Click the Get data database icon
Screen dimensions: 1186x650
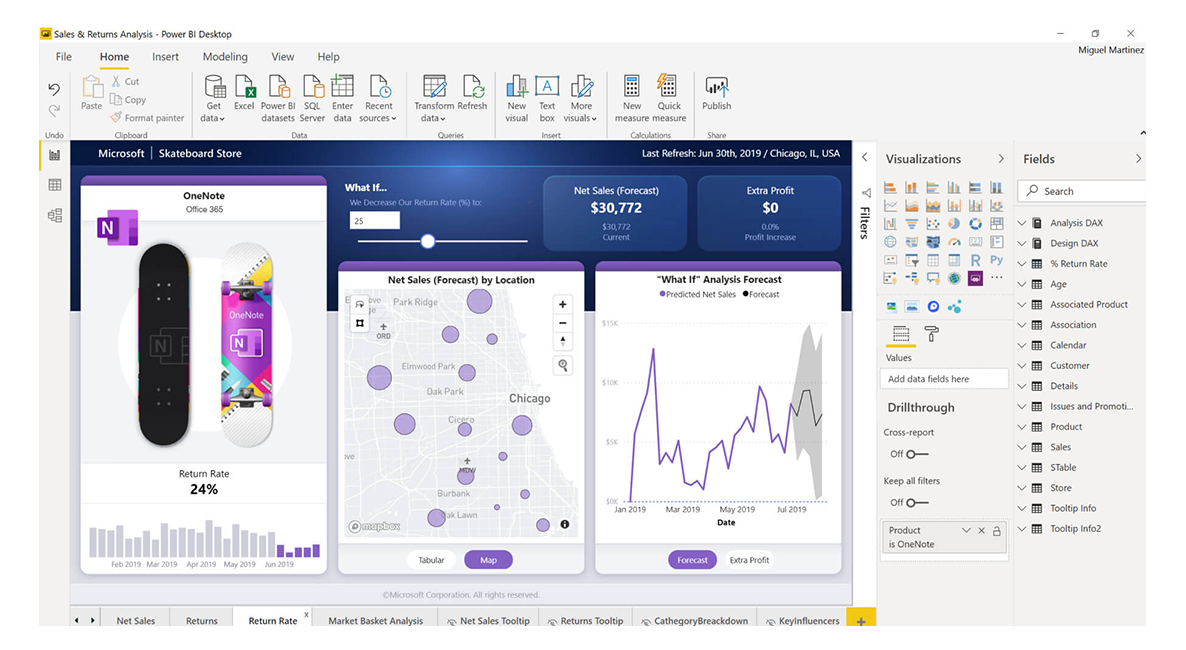point(215,87)
